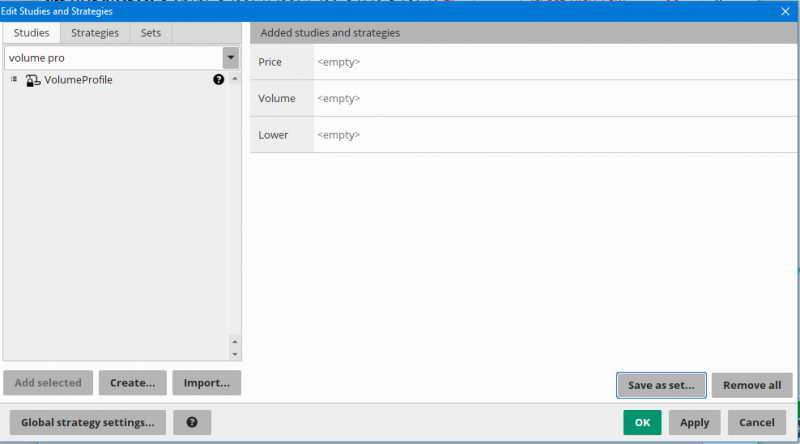
Task: Click the search field containing 'volume pro'
Action: pos(112,58)
